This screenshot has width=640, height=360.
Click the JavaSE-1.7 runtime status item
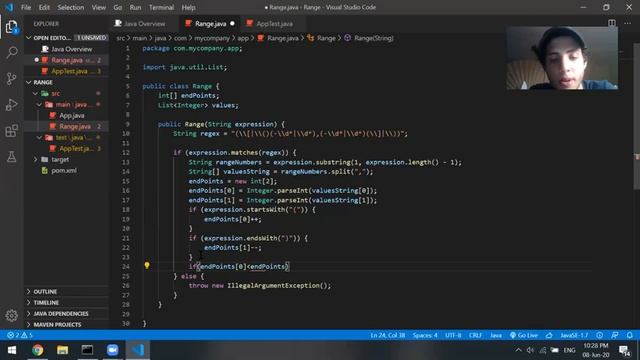coord(574,335)
